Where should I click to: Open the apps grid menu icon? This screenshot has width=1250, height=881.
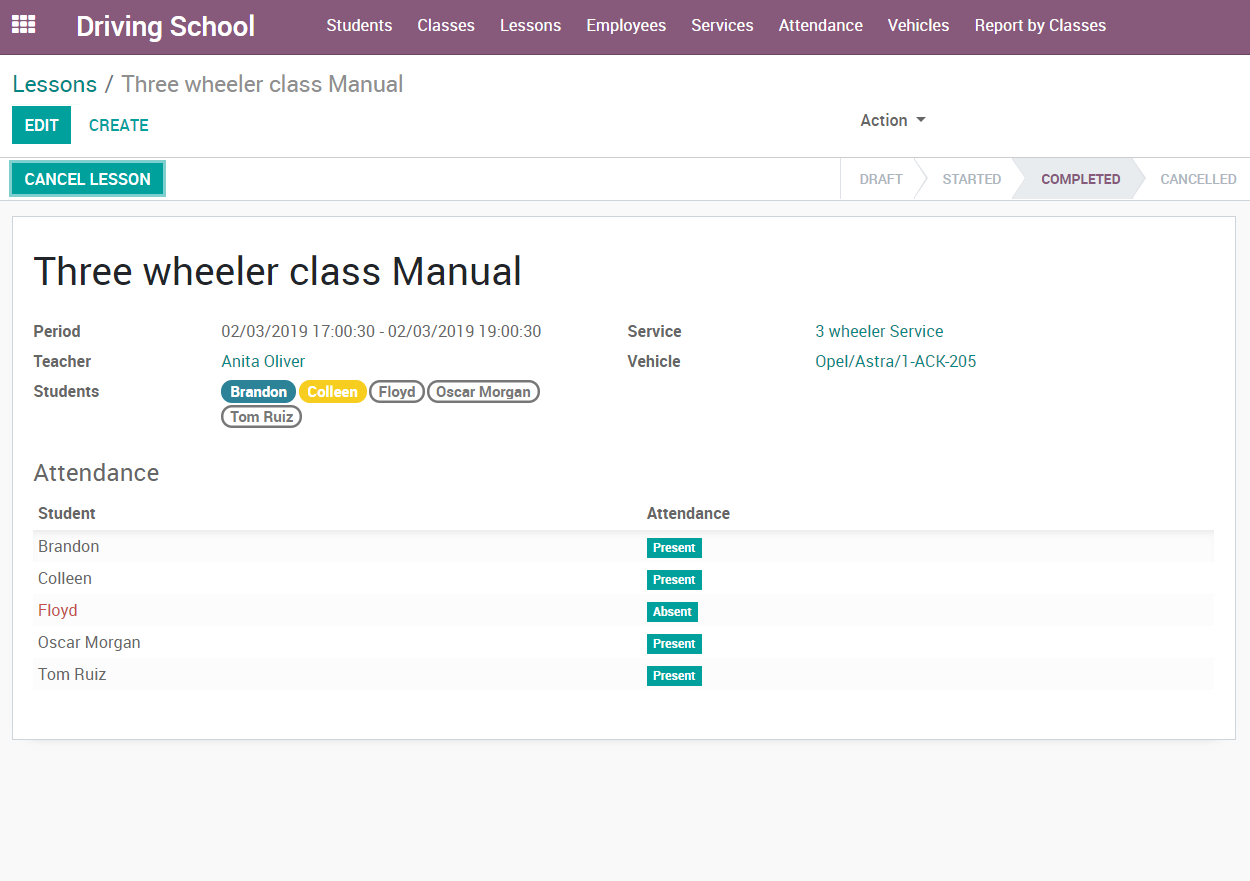pos(23,25)
